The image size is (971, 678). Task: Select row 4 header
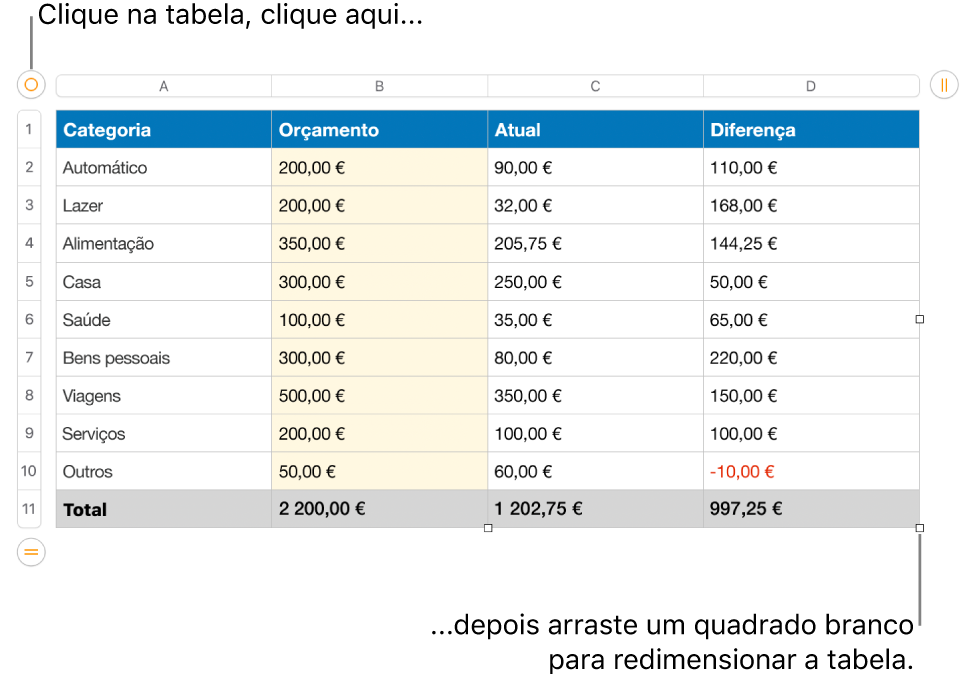tap(29, 243)
